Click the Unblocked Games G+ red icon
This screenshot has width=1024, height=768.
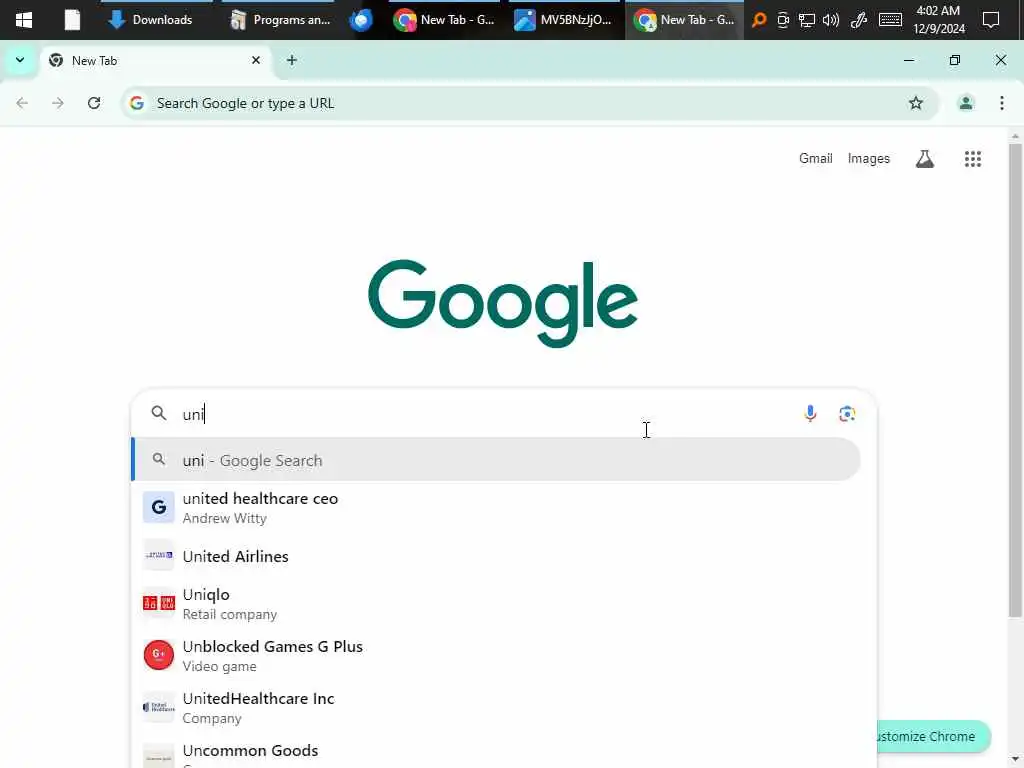coord(159,654)
